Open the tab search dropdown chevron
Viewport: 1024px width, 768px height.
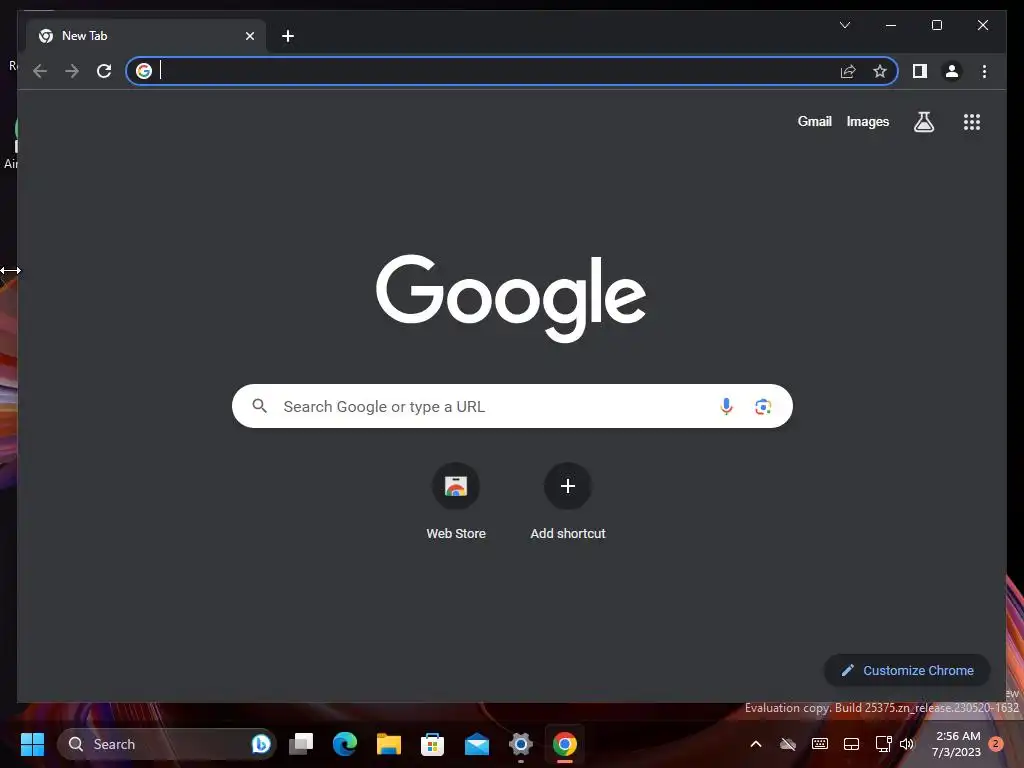point(844,25)
